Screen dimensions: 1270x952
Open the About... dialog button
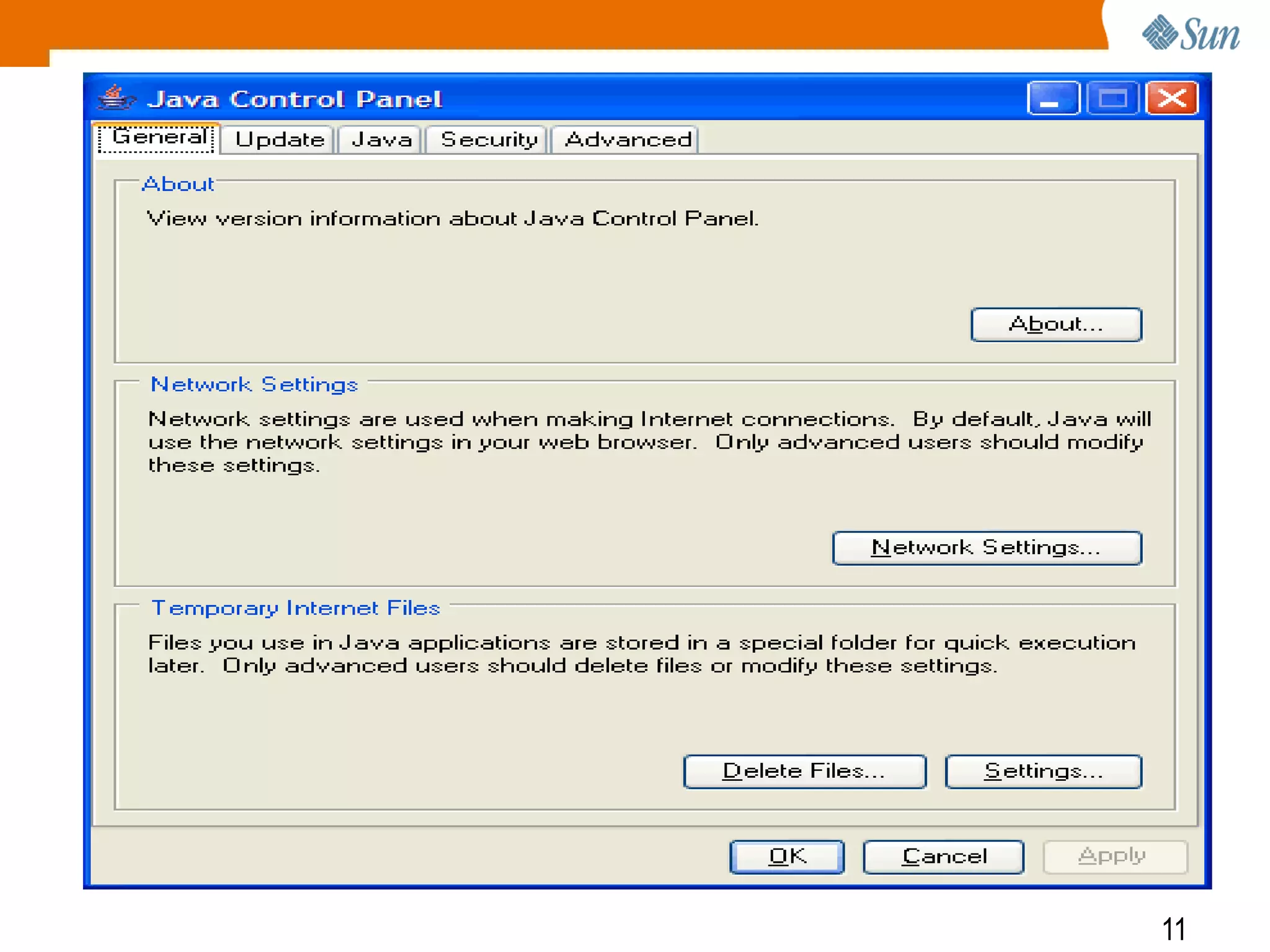pyautogui.click(x=1056, y=324)
